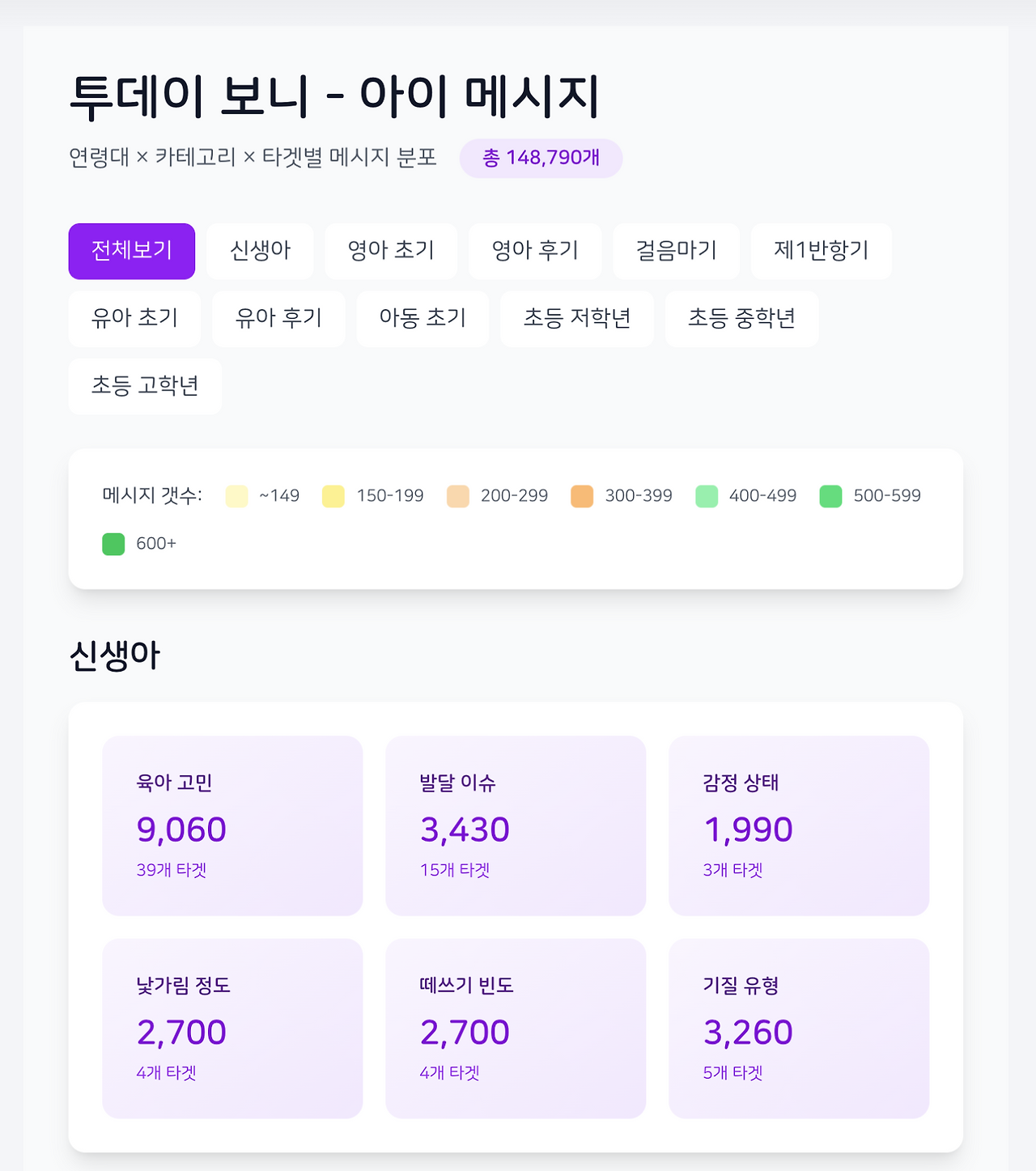The height and width of the screenshot is (1171, 1036).
Task: Click the 600+ green legend swatch
Action: pos(113,544)
